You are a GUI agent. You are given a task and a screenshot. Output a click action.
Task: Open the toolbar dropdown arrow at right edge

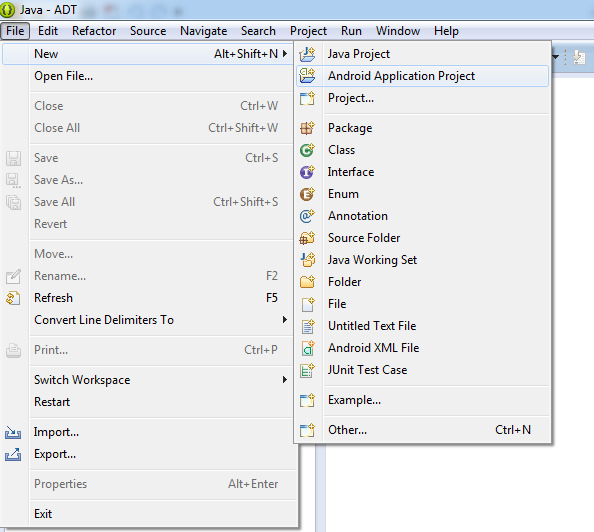tap(555, 57)
